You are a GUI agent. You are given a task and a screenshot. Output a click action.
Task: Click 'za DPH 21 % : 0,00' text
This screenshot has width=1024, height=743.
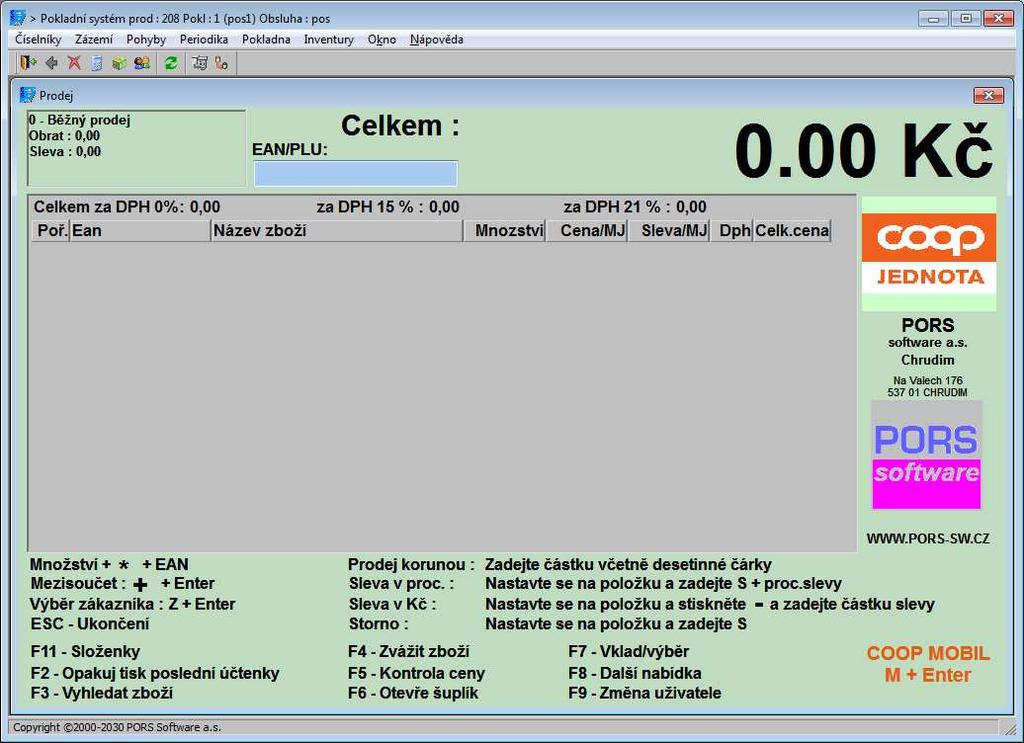coord(635,207)
